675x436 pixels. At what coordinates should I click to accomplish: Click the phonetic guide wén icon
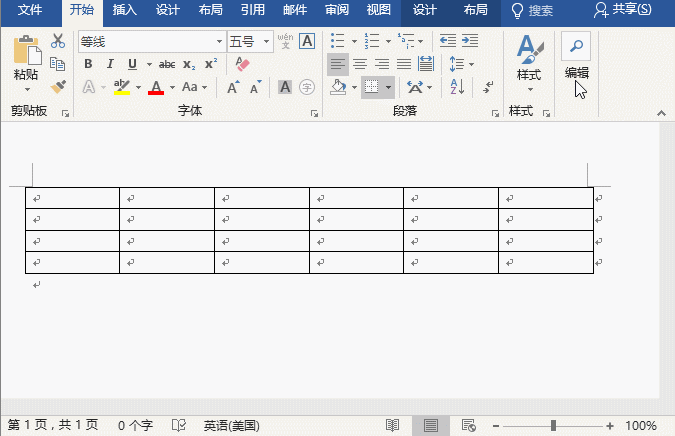(x=285, y=41)
